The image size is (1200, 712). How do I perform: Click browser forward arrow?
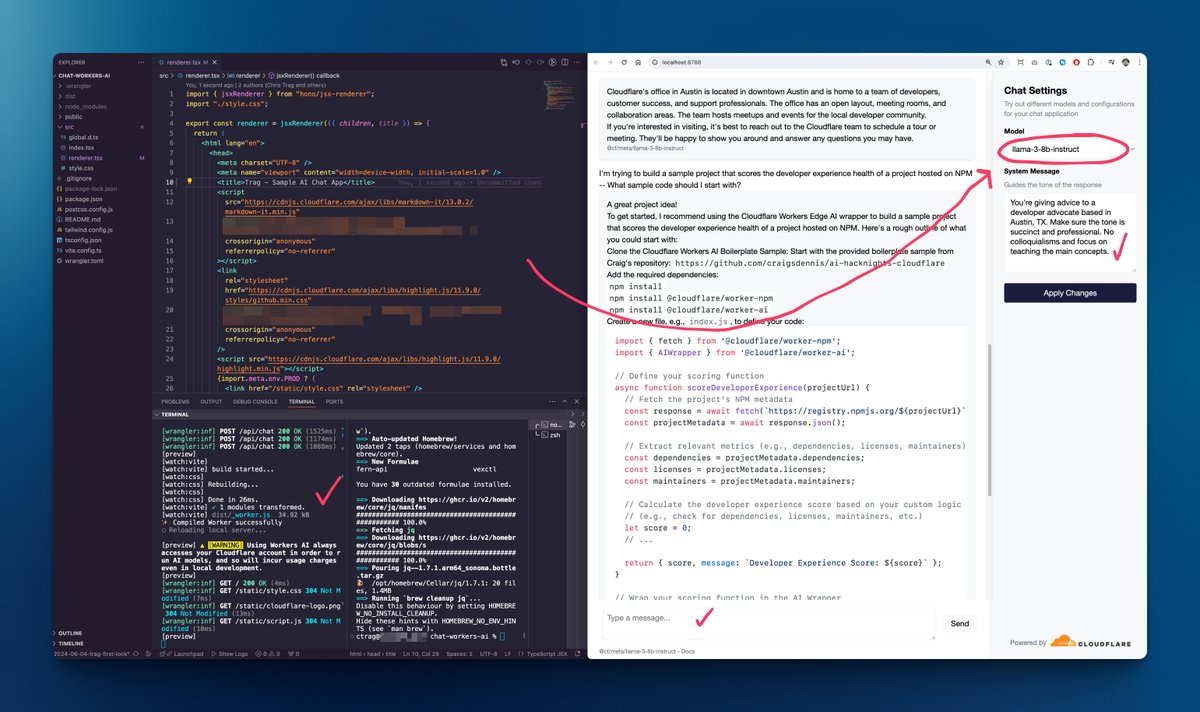610,62
